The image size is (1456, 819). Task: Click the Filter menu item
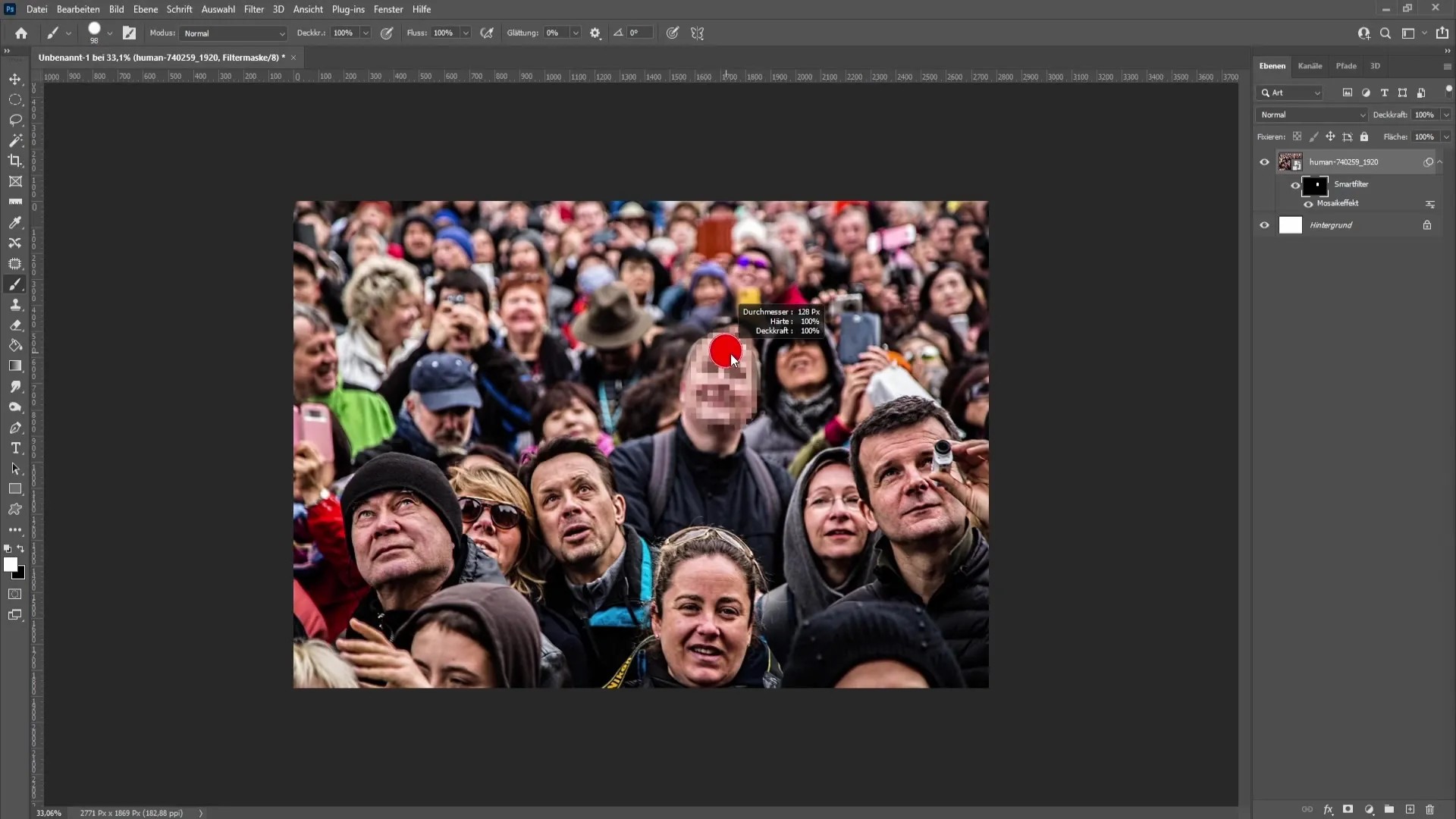pos(254,9)
